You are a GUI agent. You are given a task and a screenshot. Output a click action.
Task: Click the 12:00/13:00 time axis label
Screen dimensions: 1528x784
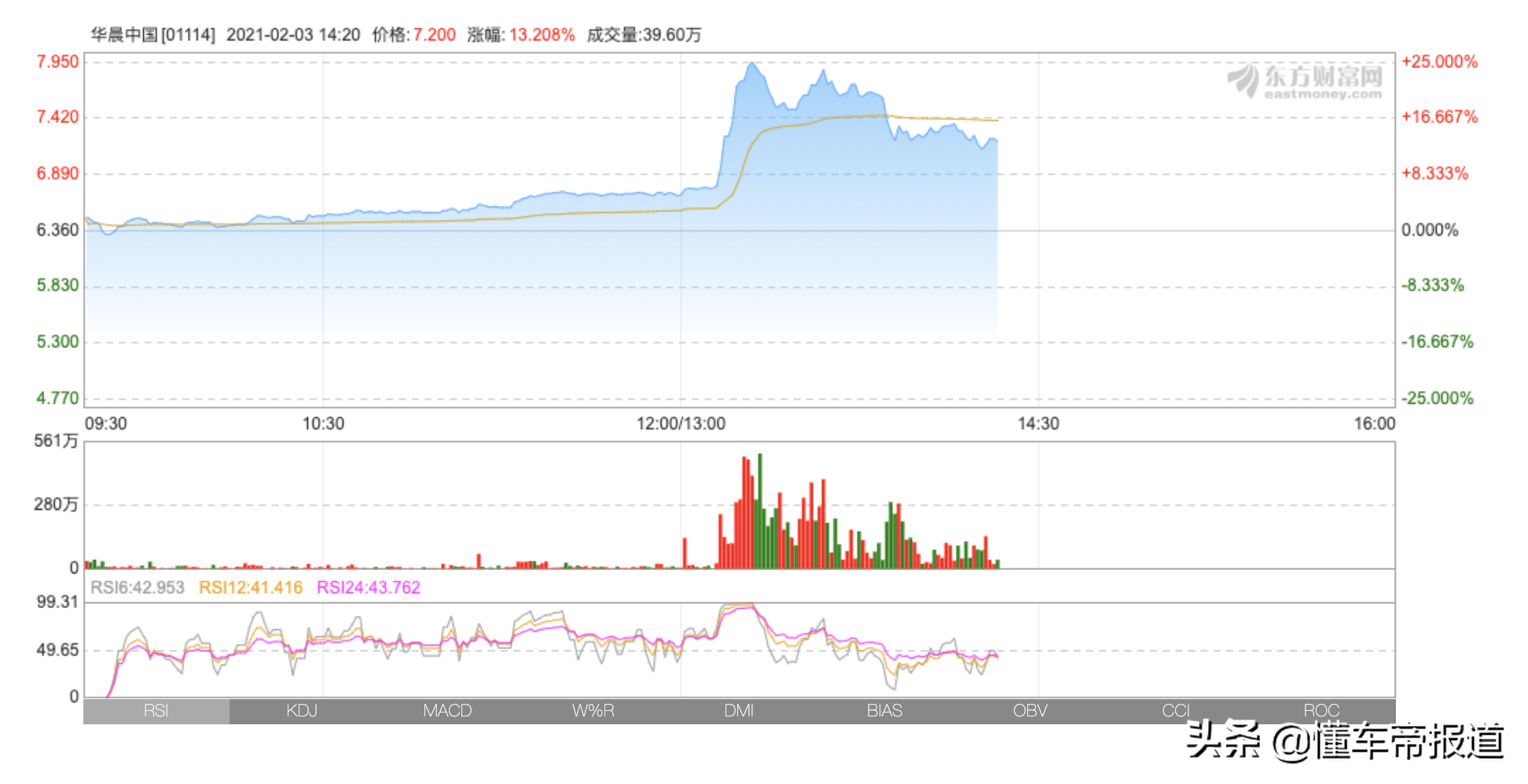tap(681, 423)
